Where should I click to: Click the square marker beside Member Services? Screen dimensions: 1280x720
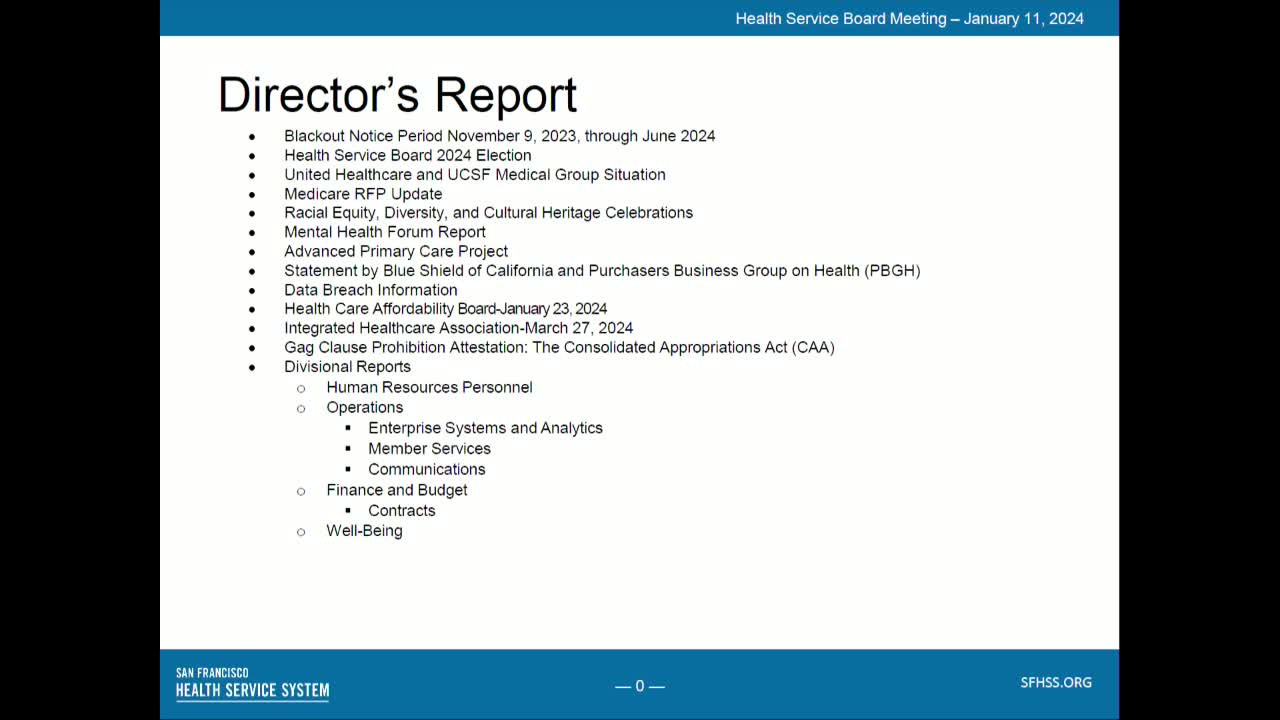point(349,449)
